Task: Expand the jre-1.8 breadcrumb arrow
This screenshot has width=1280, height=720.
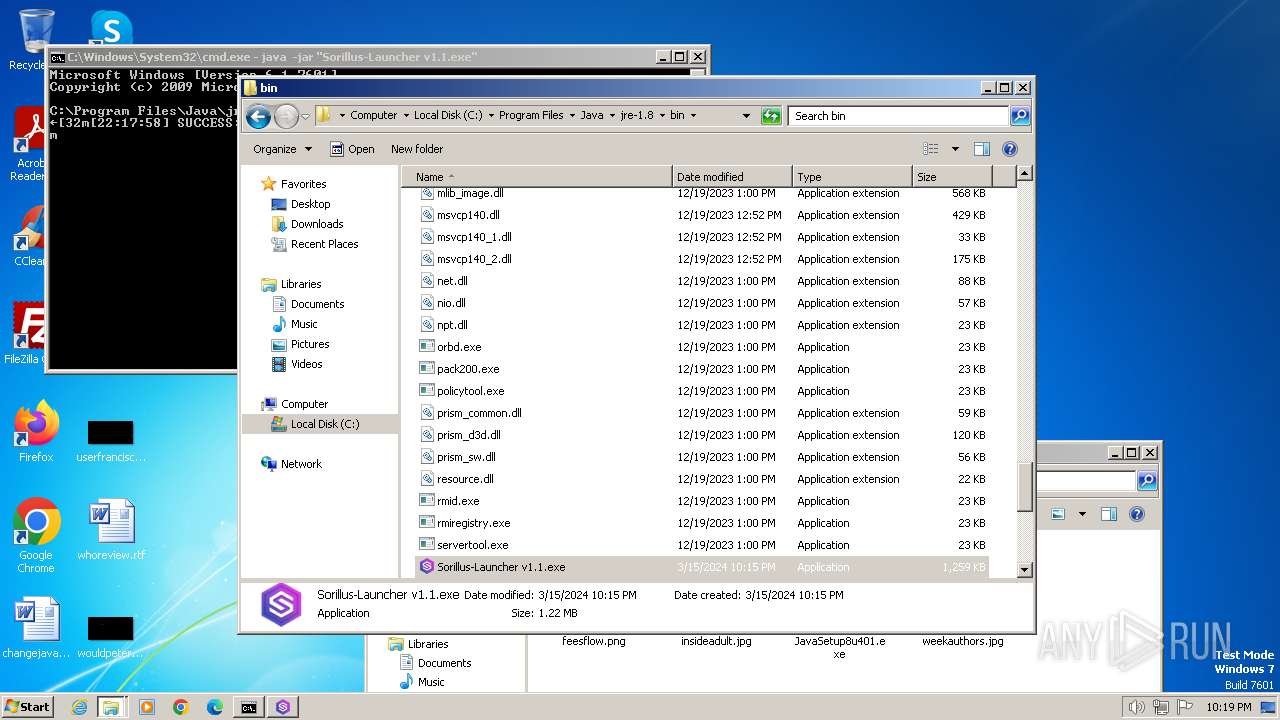Action: click(662, 116)
